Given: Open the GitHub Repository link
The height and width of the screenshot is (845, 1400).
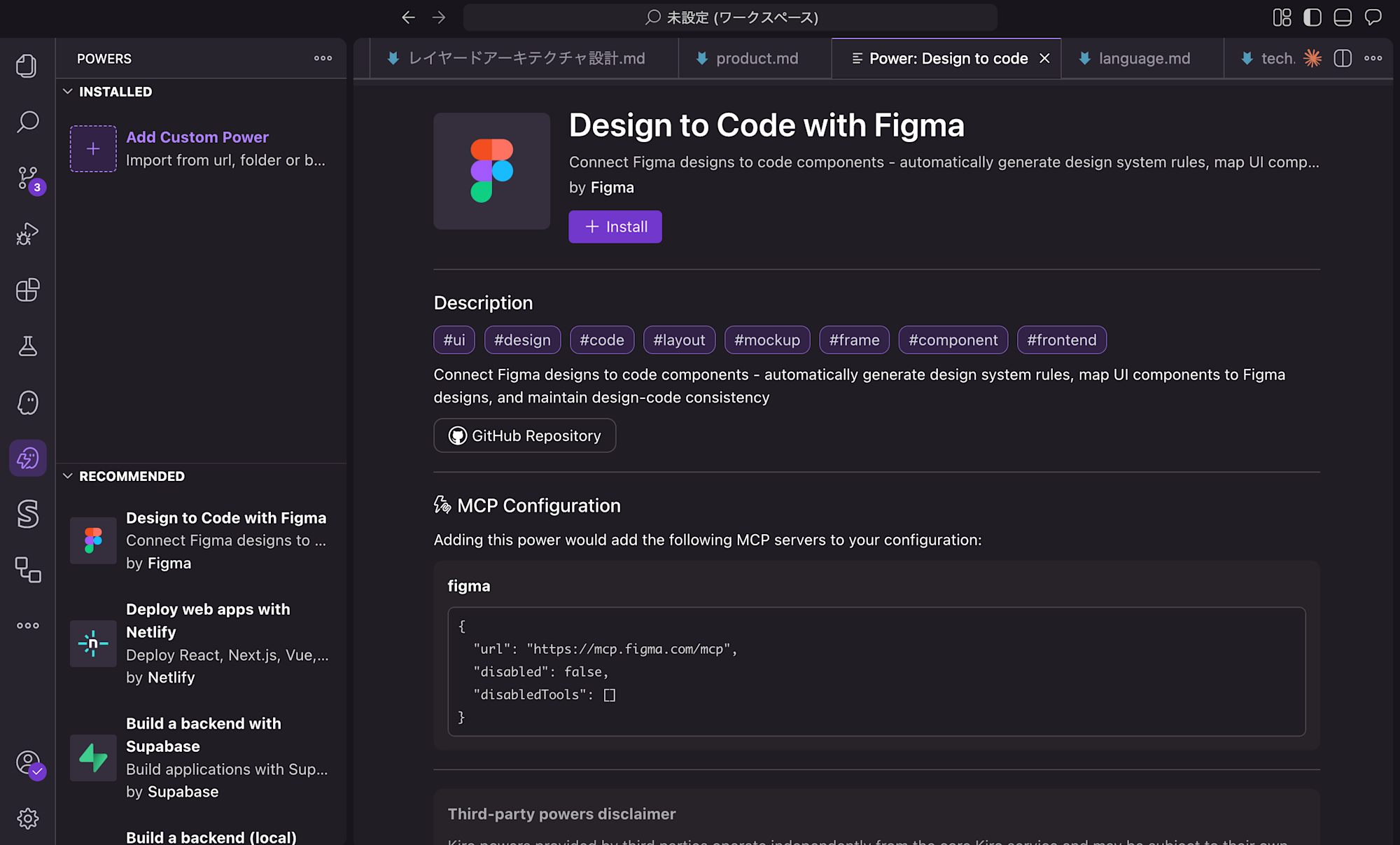Looking at the screenshot, I should tap(524, 435).
